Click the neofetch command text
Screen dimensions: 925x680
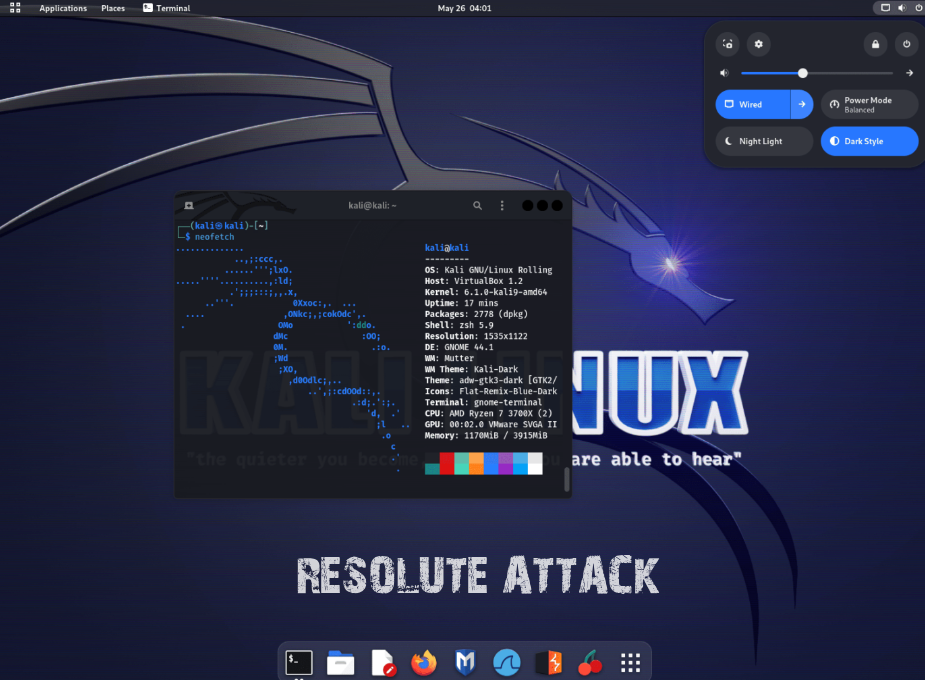click(215, 236)
